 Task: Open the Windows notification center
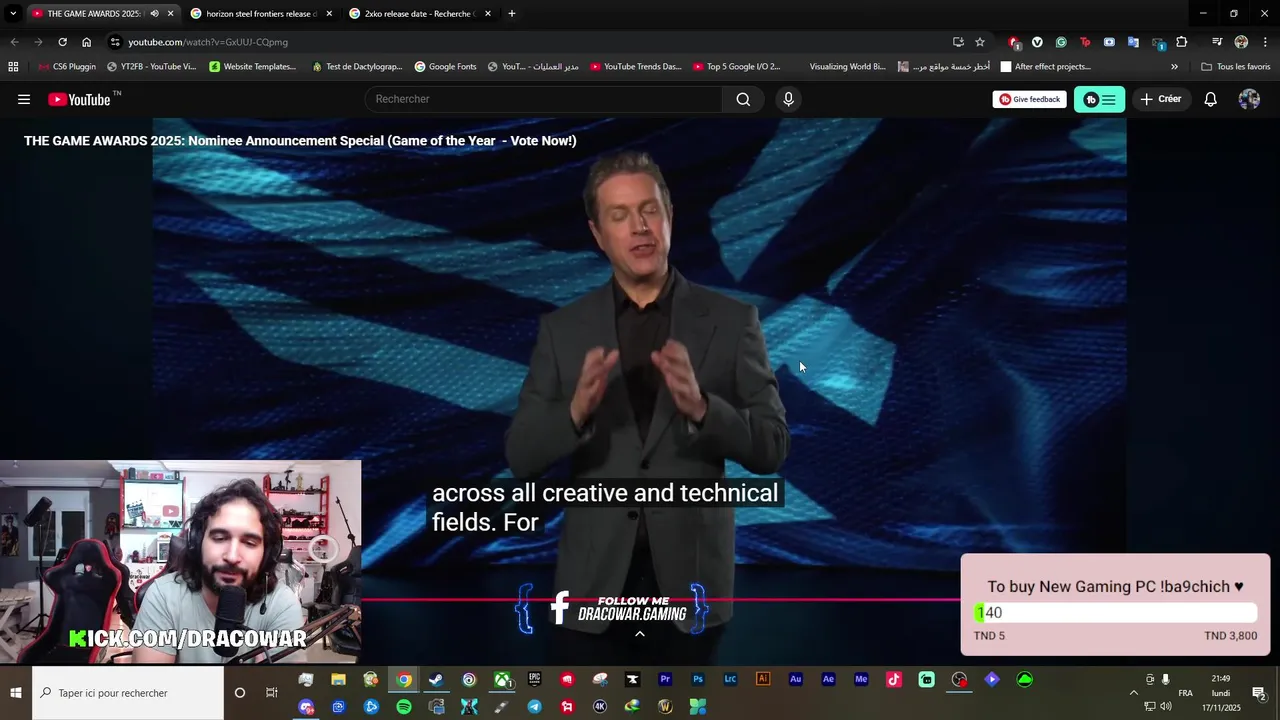click(1259, 693)
